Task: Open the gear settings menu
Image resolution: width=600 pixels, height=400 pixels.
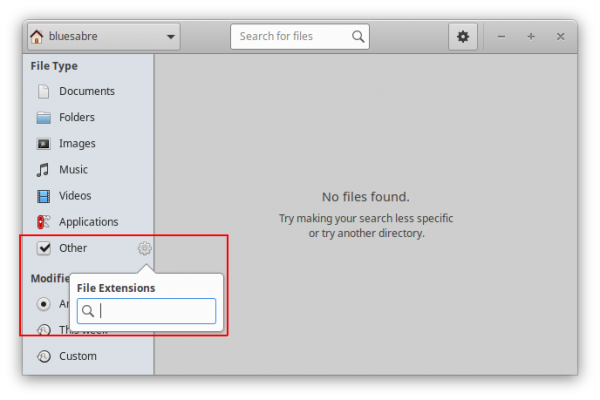Action: pos(463,37)
